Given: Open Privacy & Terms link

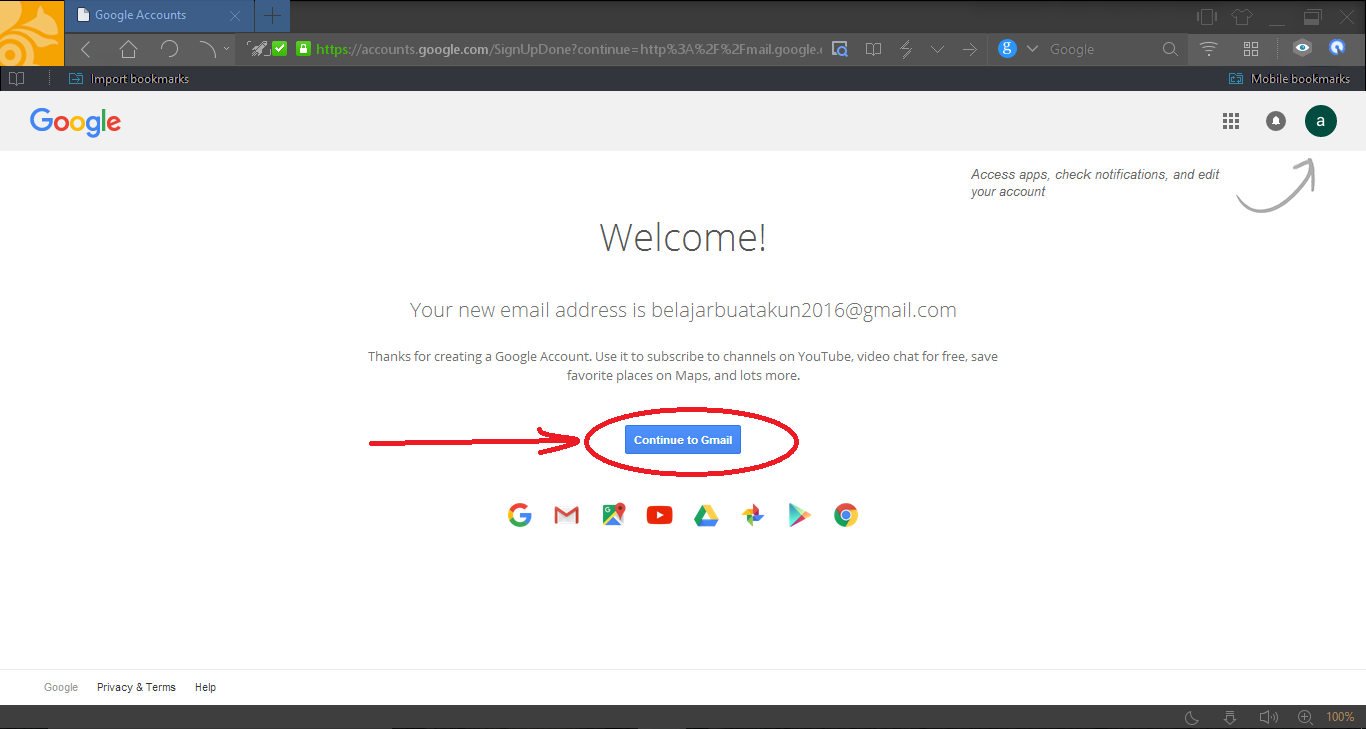Looking at the screenshot, I should (x=136, y=687).
